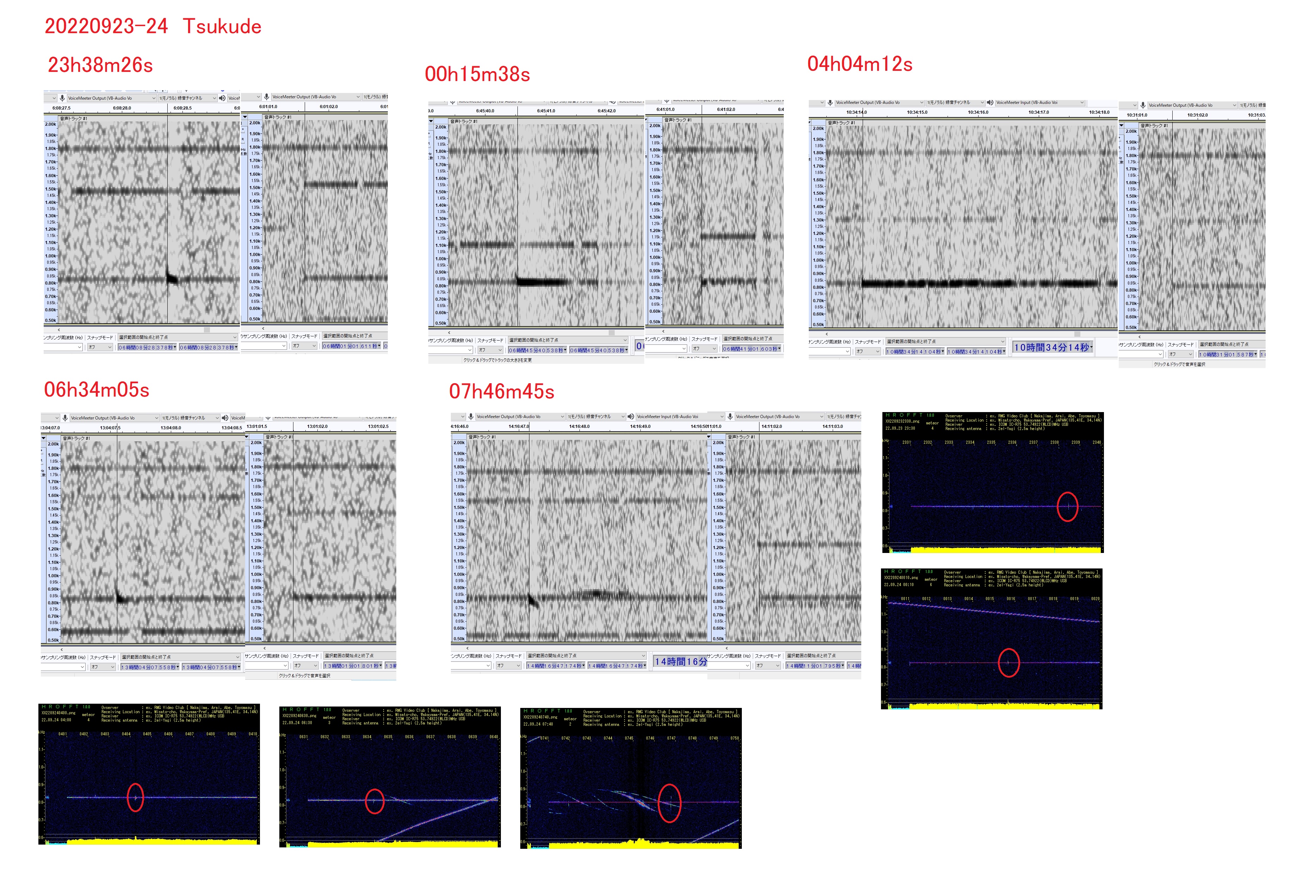The image size is (1316, 896).
Task: Open the track dropdown triangle beside the 10:31:01.0 track
Action: (x=1122, y=125)
